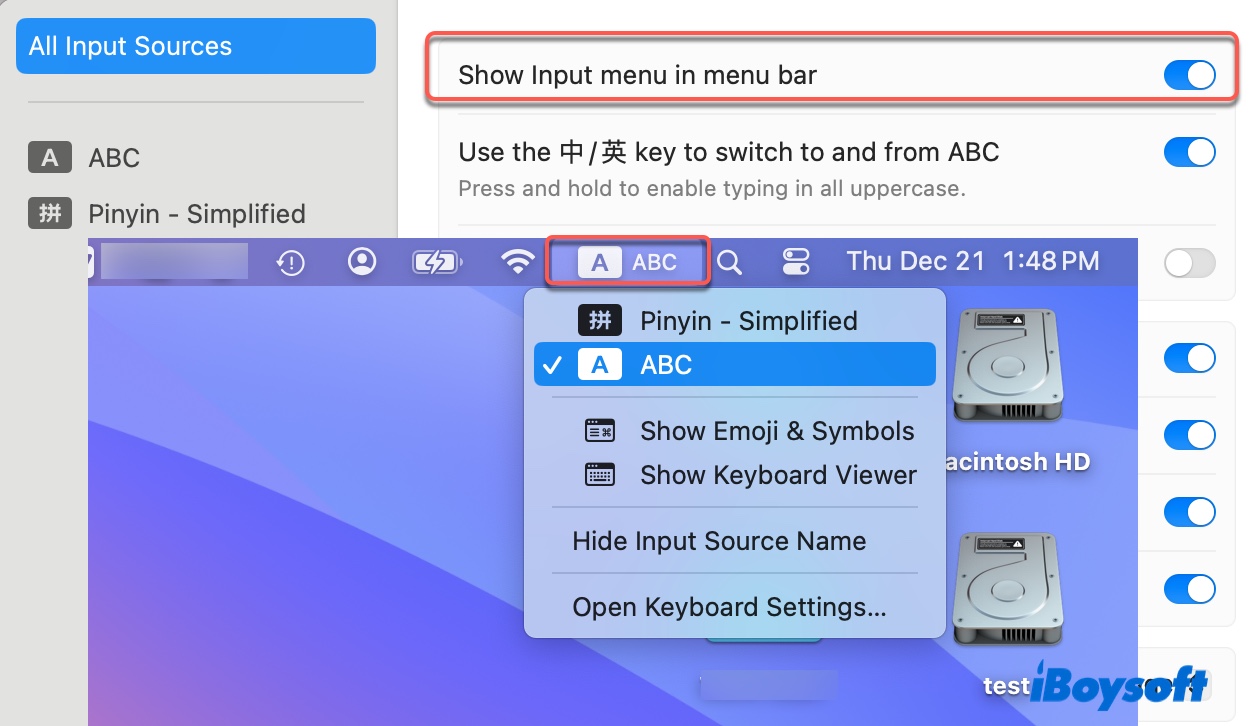Select Pinyin - Simplified in sidebar list

coord(196,214)
